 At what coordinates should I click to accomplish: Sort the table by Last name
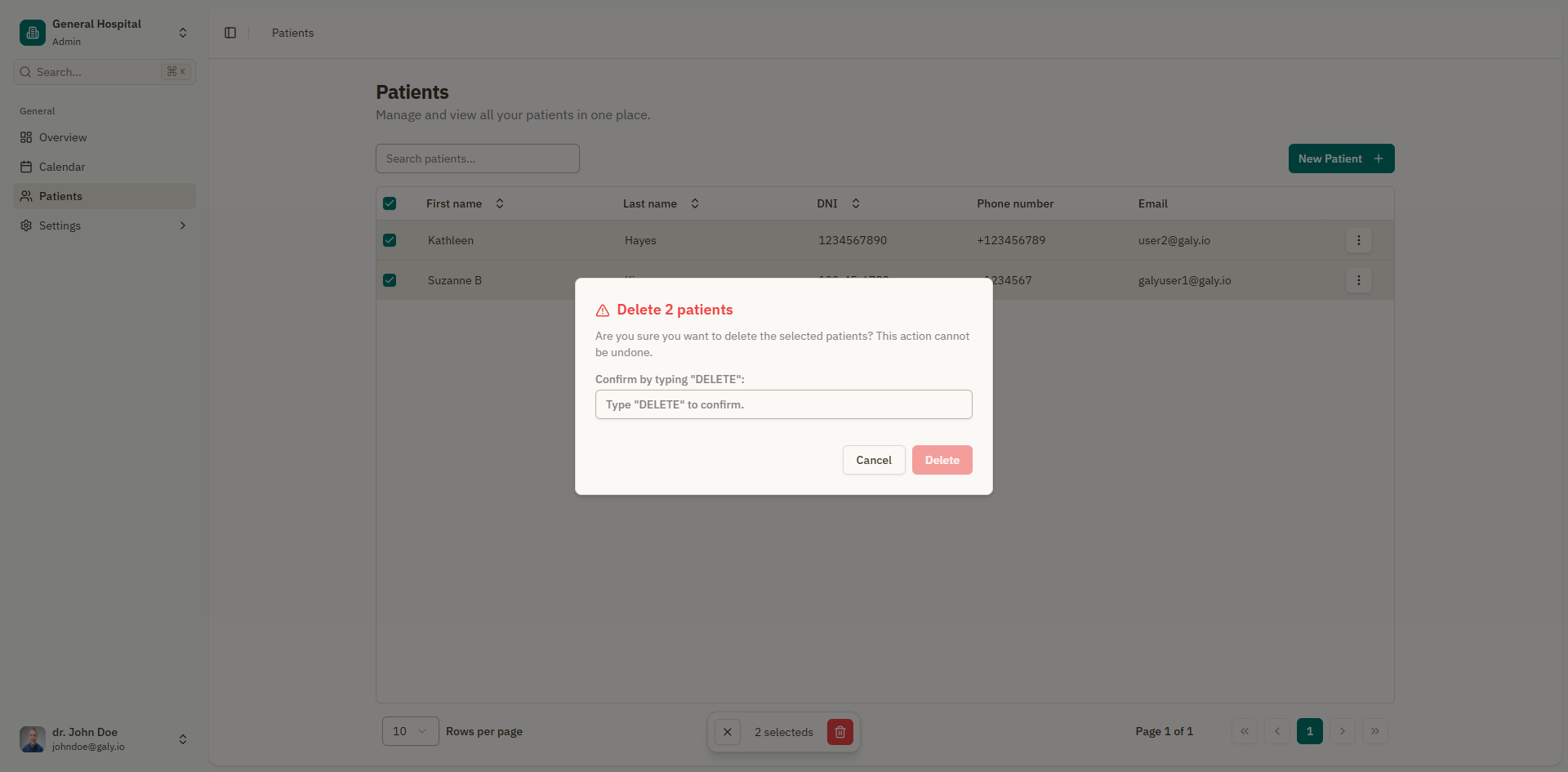pos(695,203)
